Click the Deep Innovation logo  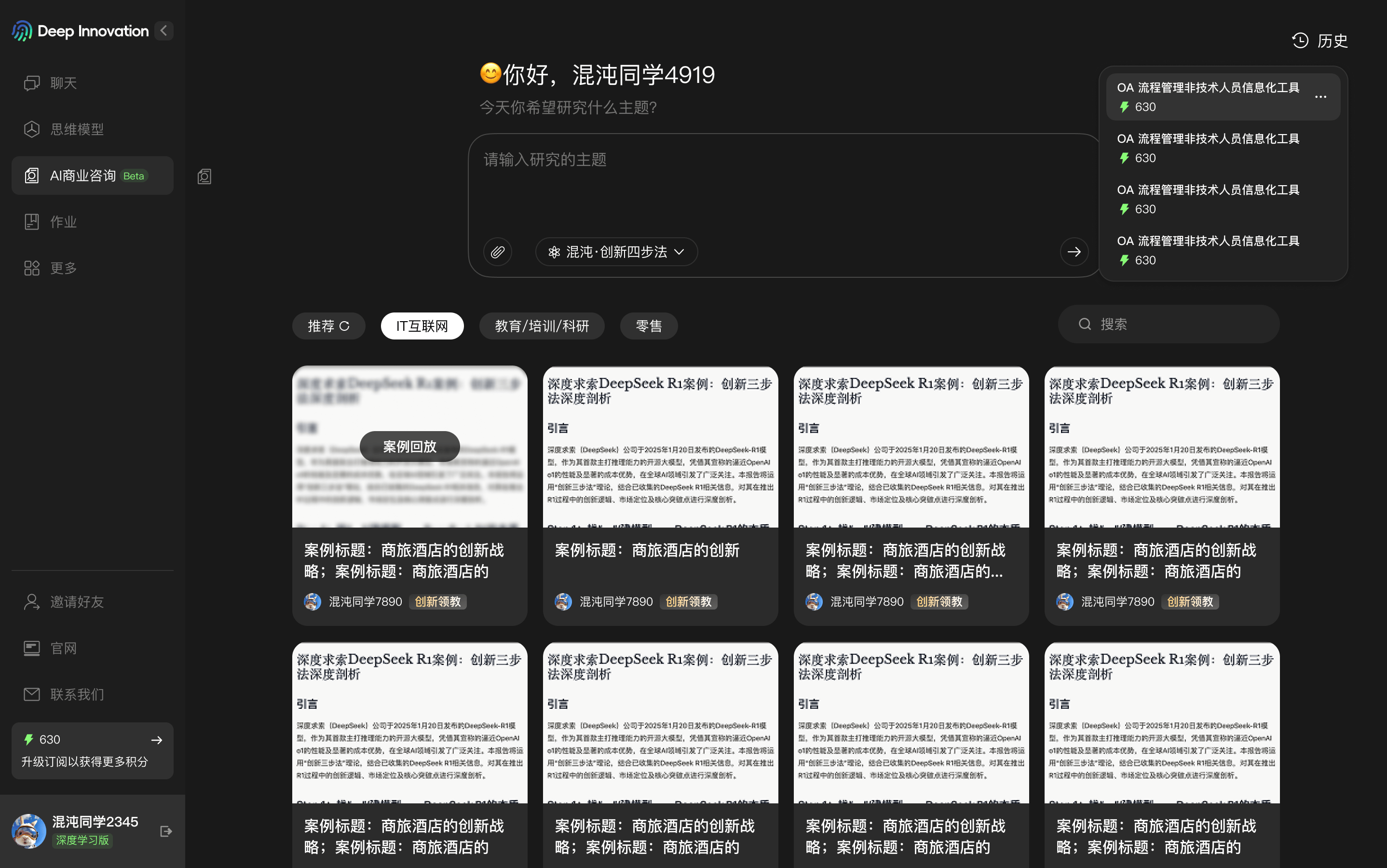click(81, 31)
